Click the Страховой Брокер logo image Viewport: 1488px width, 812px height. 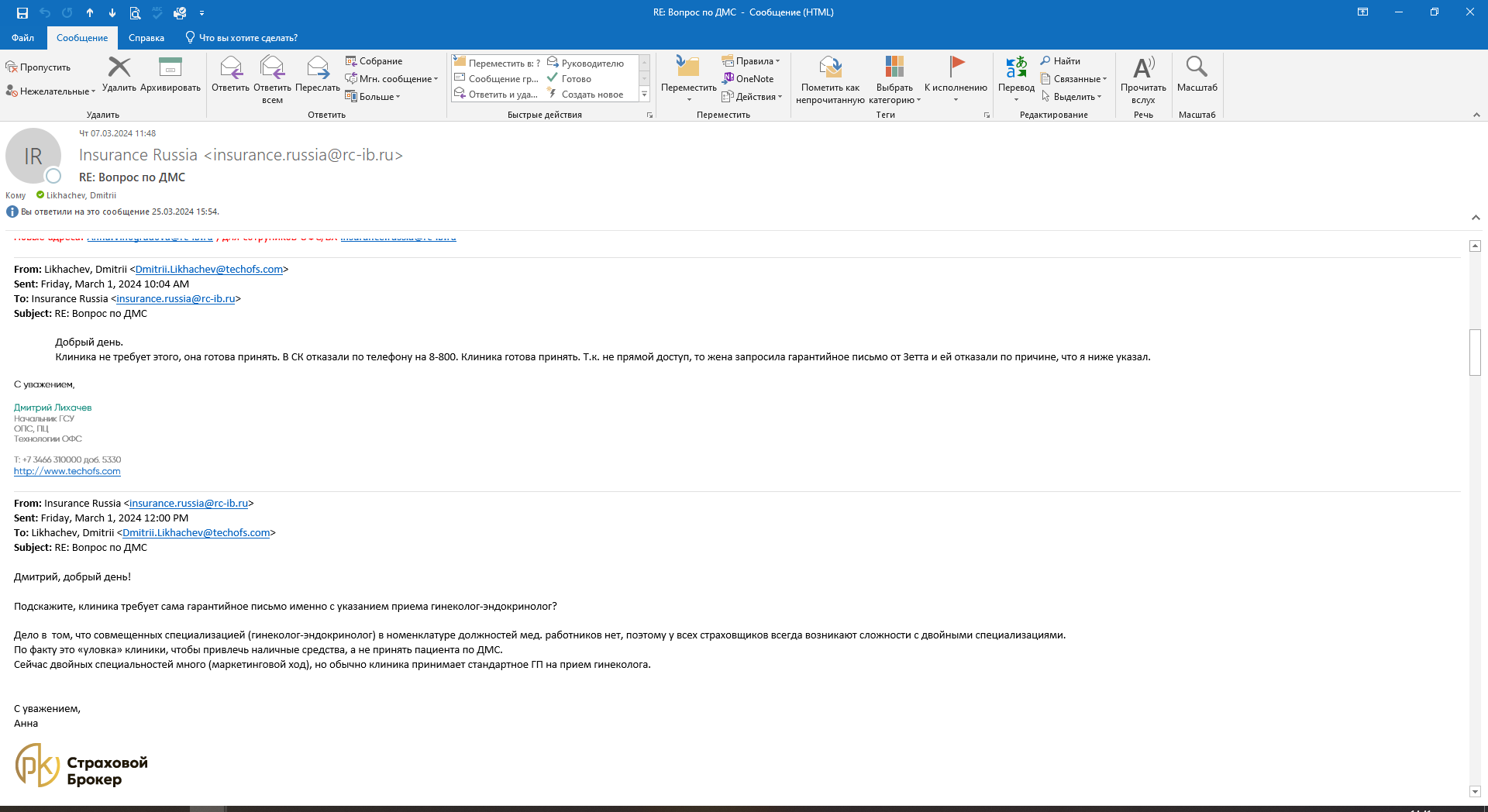[x=81, y=766]
